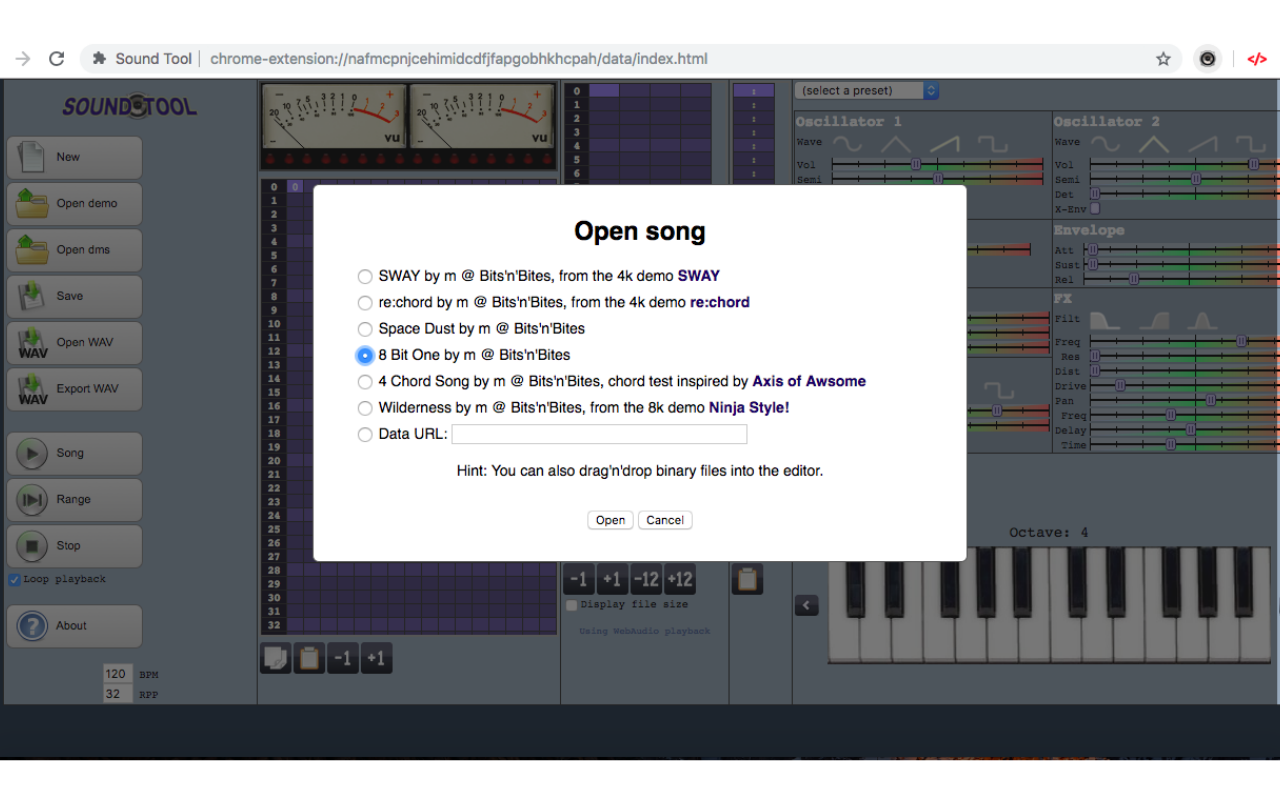The height and width of the screenshot is (800, 1280).
Task: Adjust the Oscillator 2 Det slider
Action: pyautogui.click(x=1184, y=194)
